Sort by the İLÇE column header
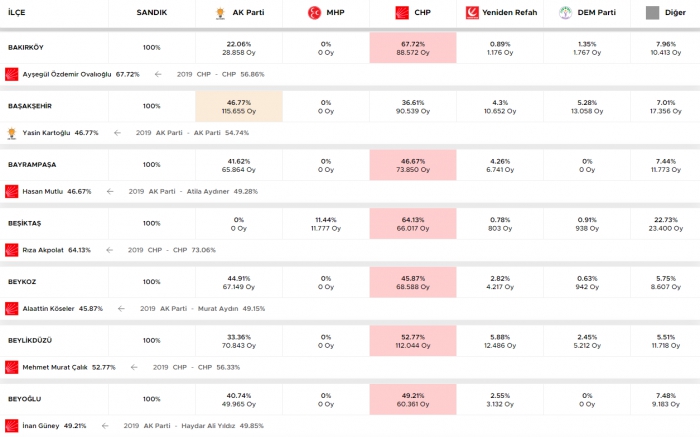The image size is (700, 437). (x=17, y=12)
